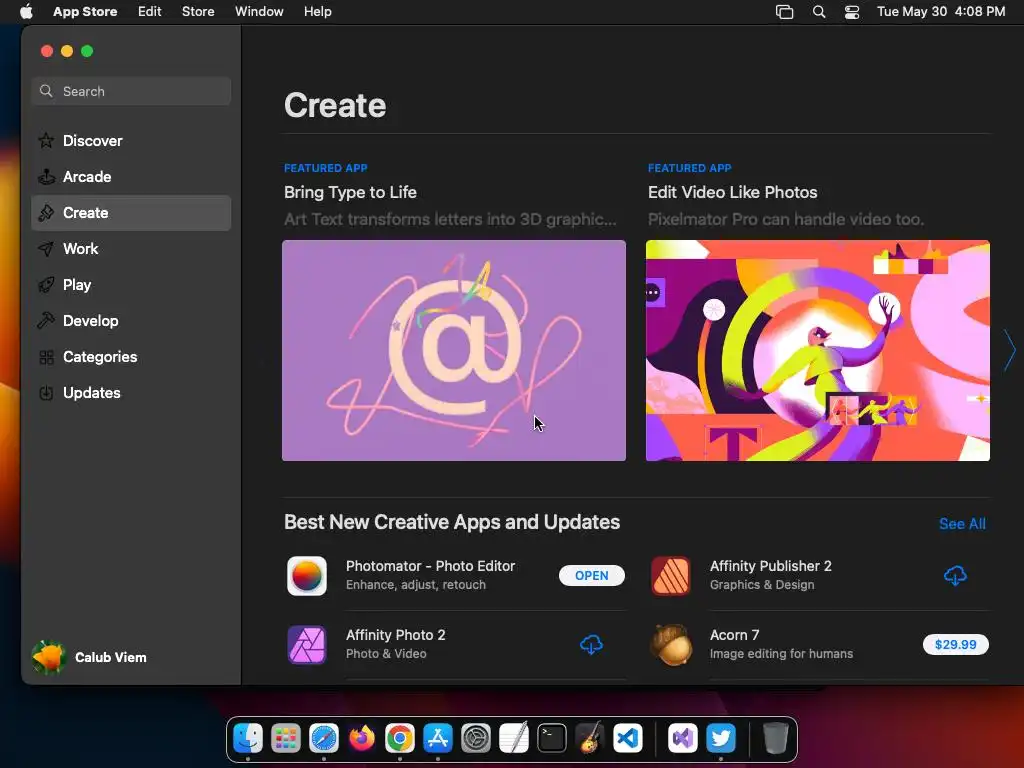Viewport: 1024px width, 768px height.
Task: Open Visual Studio from the Dock
Action: coord(682,739)
